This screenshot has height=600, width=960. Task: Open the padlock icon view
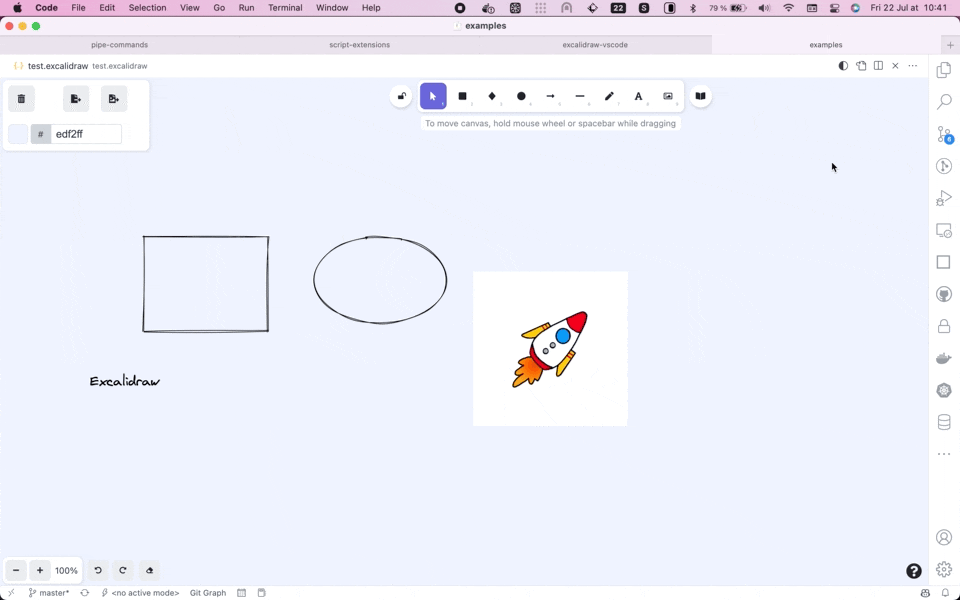point(944,326)
